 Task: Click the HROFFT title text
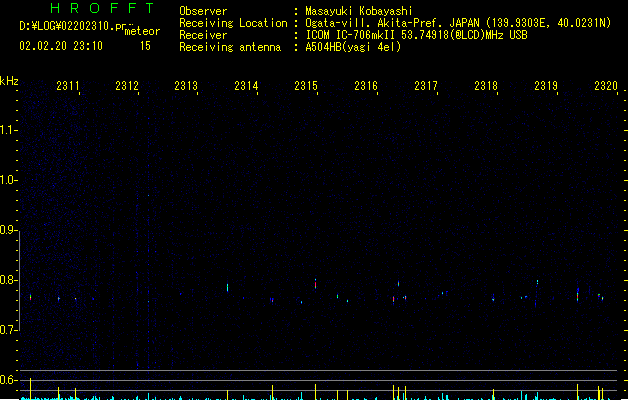click(102, 8)
